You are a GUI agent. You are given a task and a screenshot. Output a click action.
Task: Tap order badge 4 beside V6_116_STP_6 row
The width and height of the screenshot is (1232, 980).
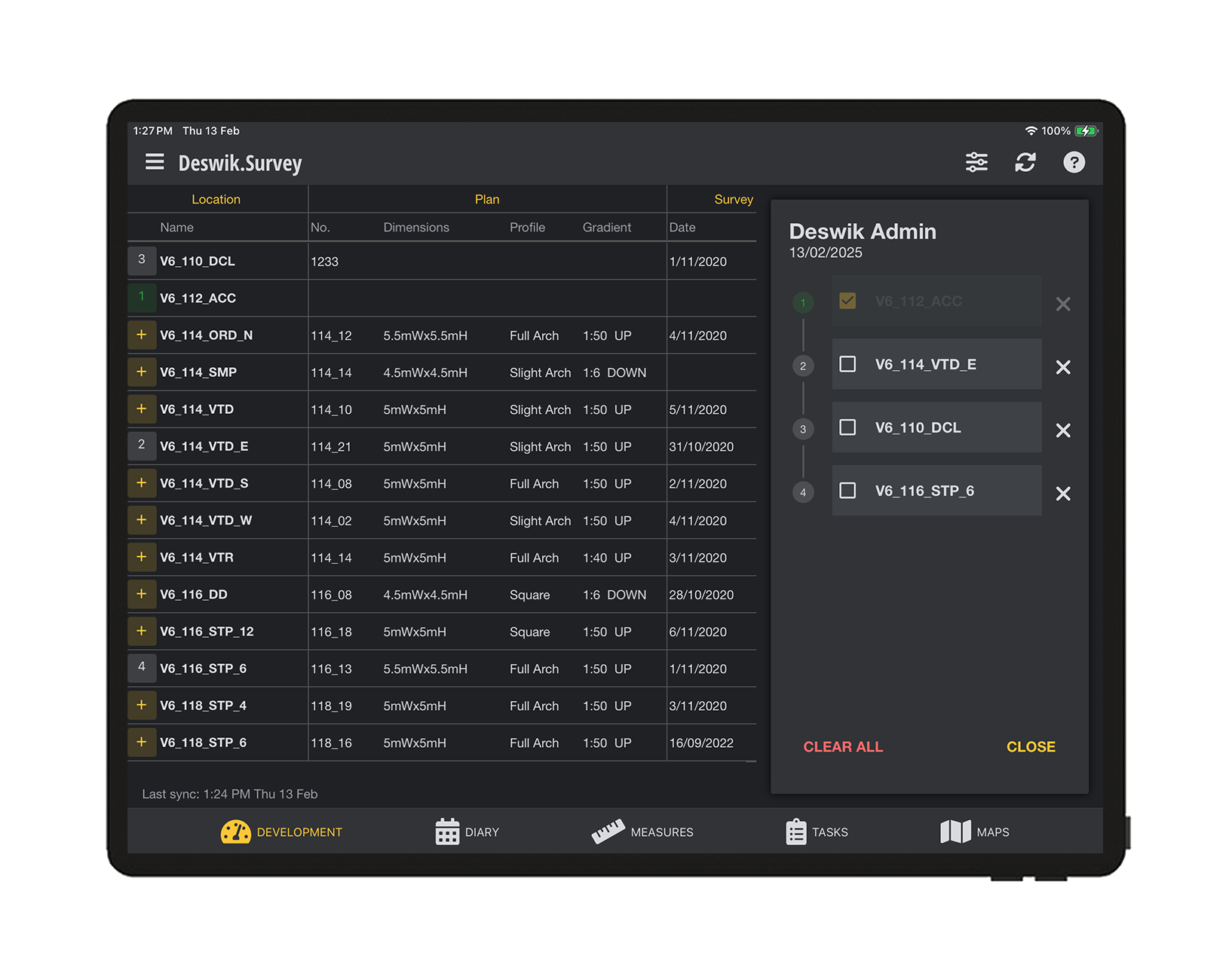pos(142,668)
